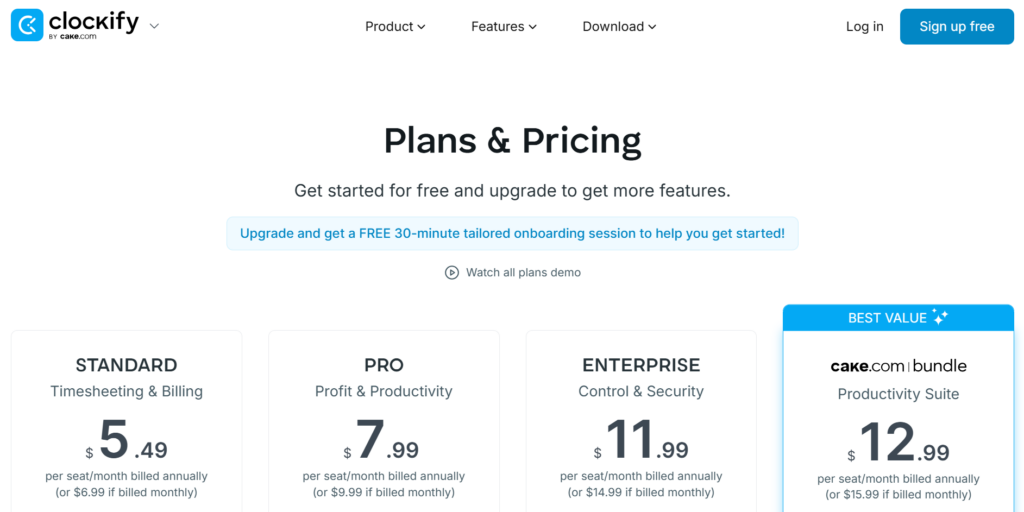Click the play icon beside Watch demo
This screenshot has height=512, width=1024.
(452, 272)
